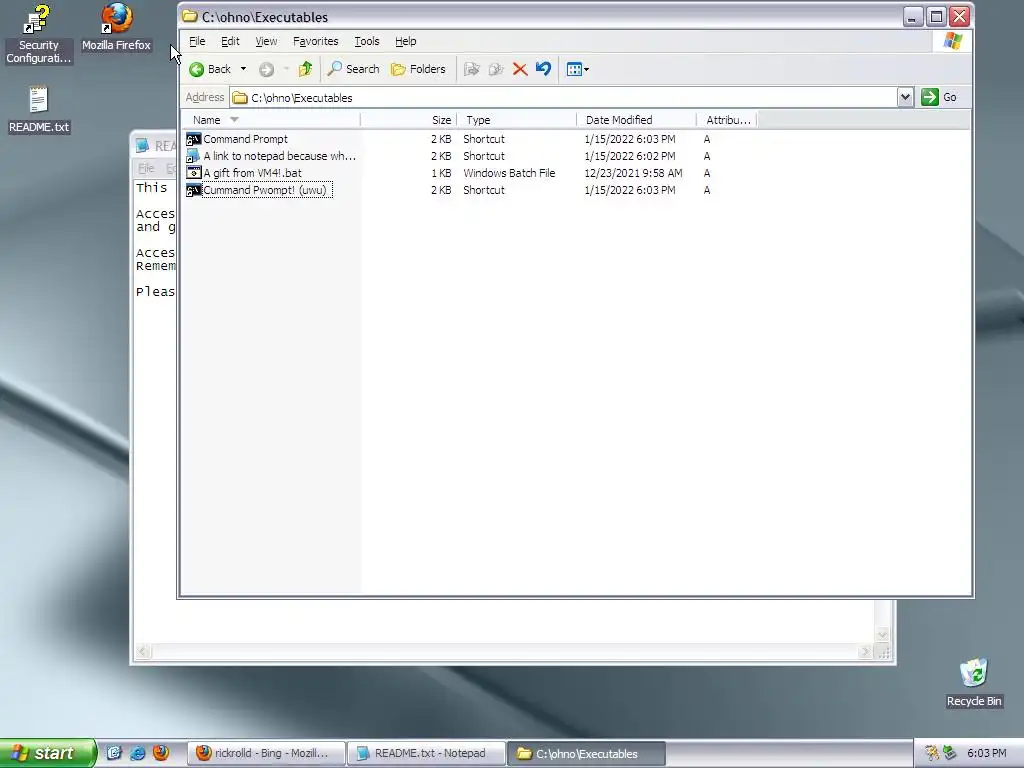Click the Copy To icon

pos(496,69)
